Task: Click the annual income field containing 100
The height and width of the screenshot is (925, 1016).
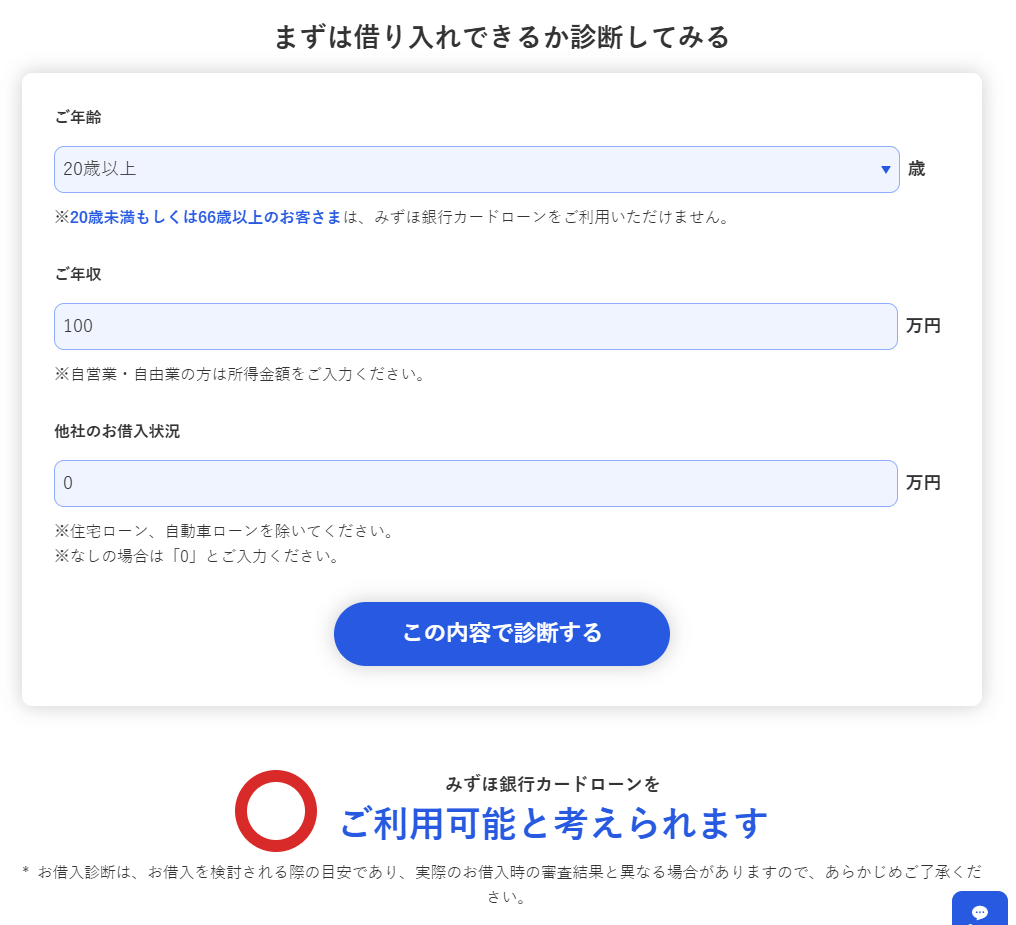Action: 476,326
